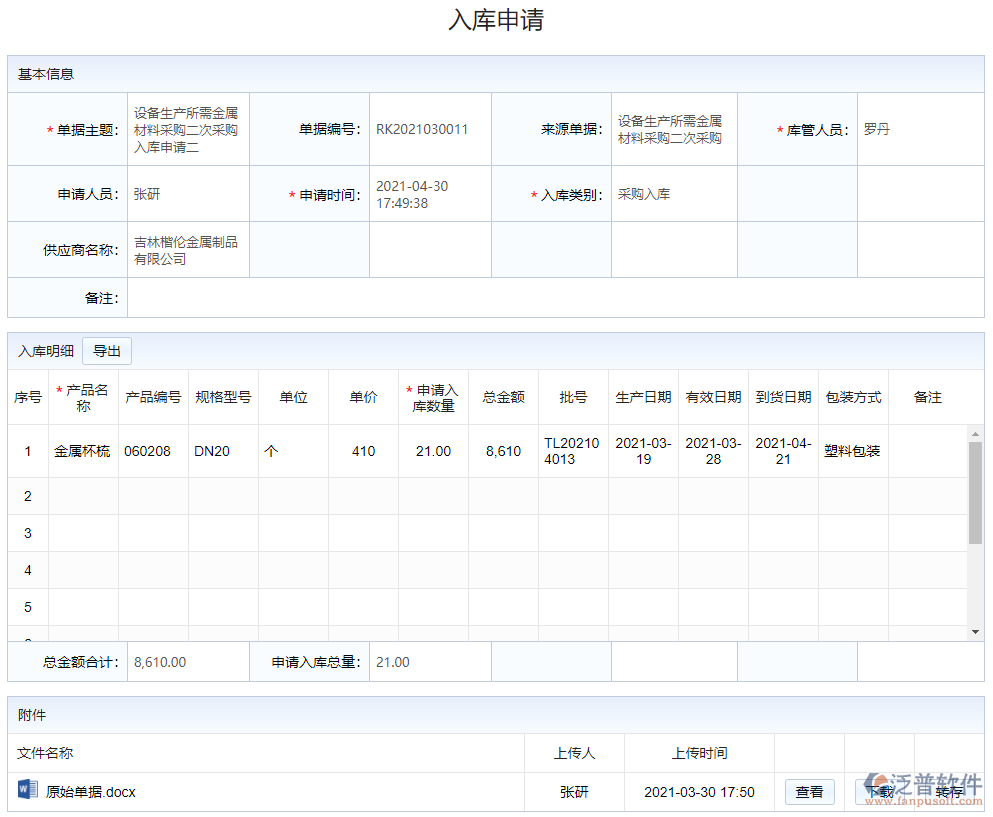Click batch number TL202104013 cell
The width and height of the screenshot is (993, 817).
[x=572, y=451]
